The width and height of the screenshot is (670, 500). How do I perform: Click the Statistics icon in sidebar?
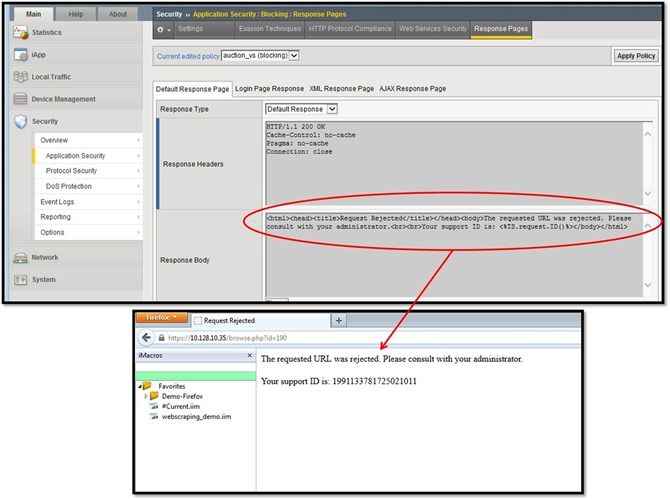pyautogui.click(x=21, y=33)
